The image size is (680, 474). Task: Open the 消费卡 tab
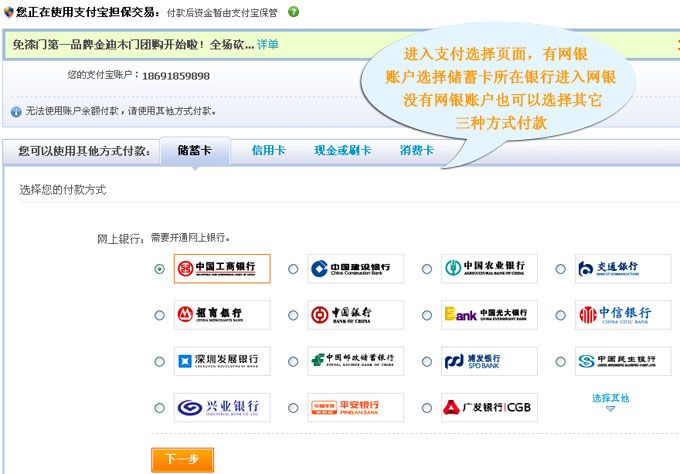click(417, 150)
